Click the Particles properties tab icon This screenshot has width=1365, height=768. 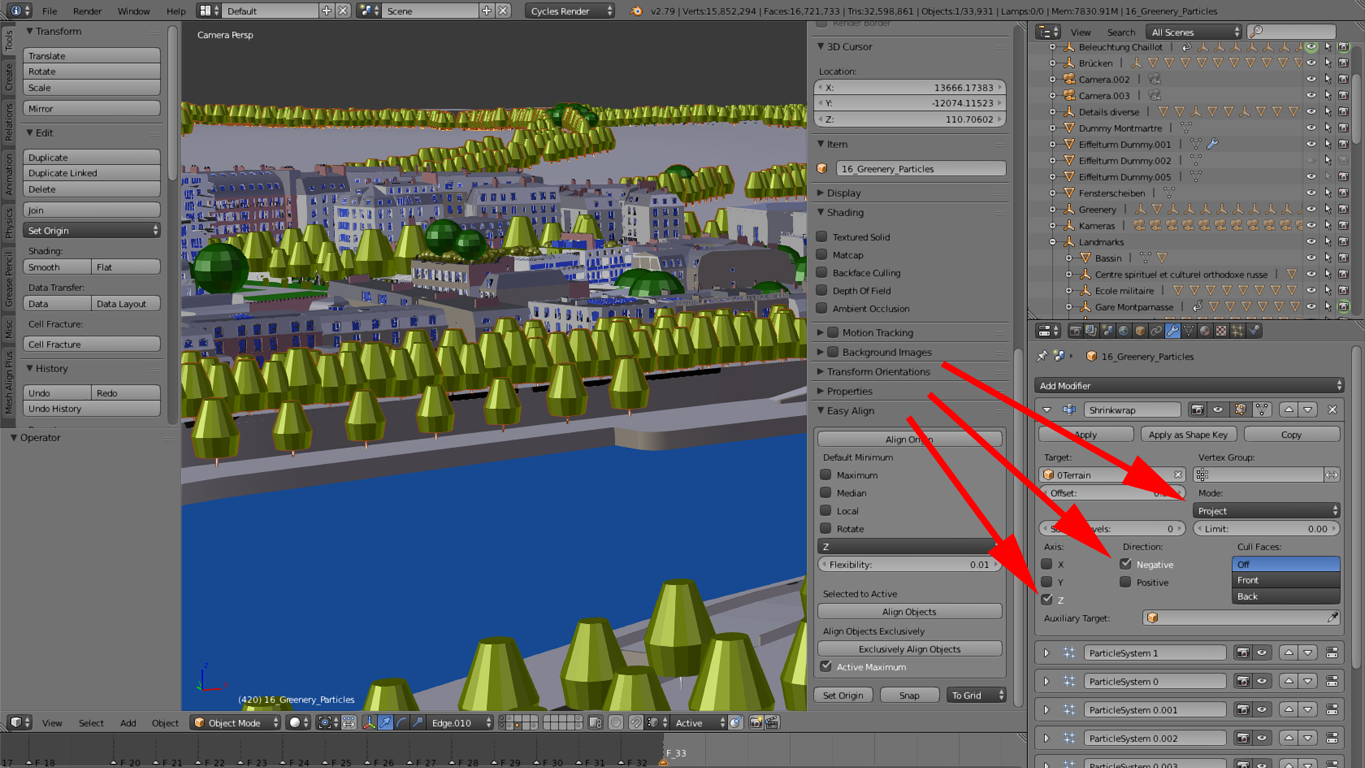[1237, 331]
